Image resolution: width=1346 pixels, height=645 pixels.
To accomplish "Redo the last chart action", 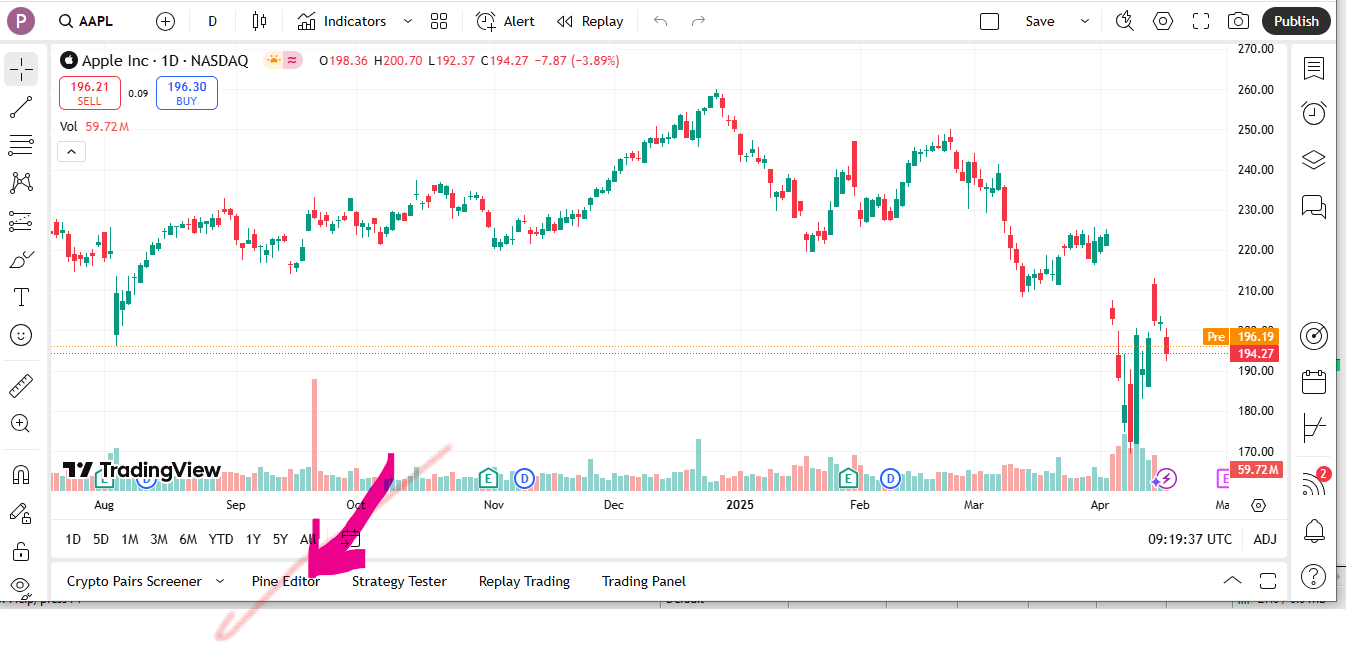I will pos(699,21).
